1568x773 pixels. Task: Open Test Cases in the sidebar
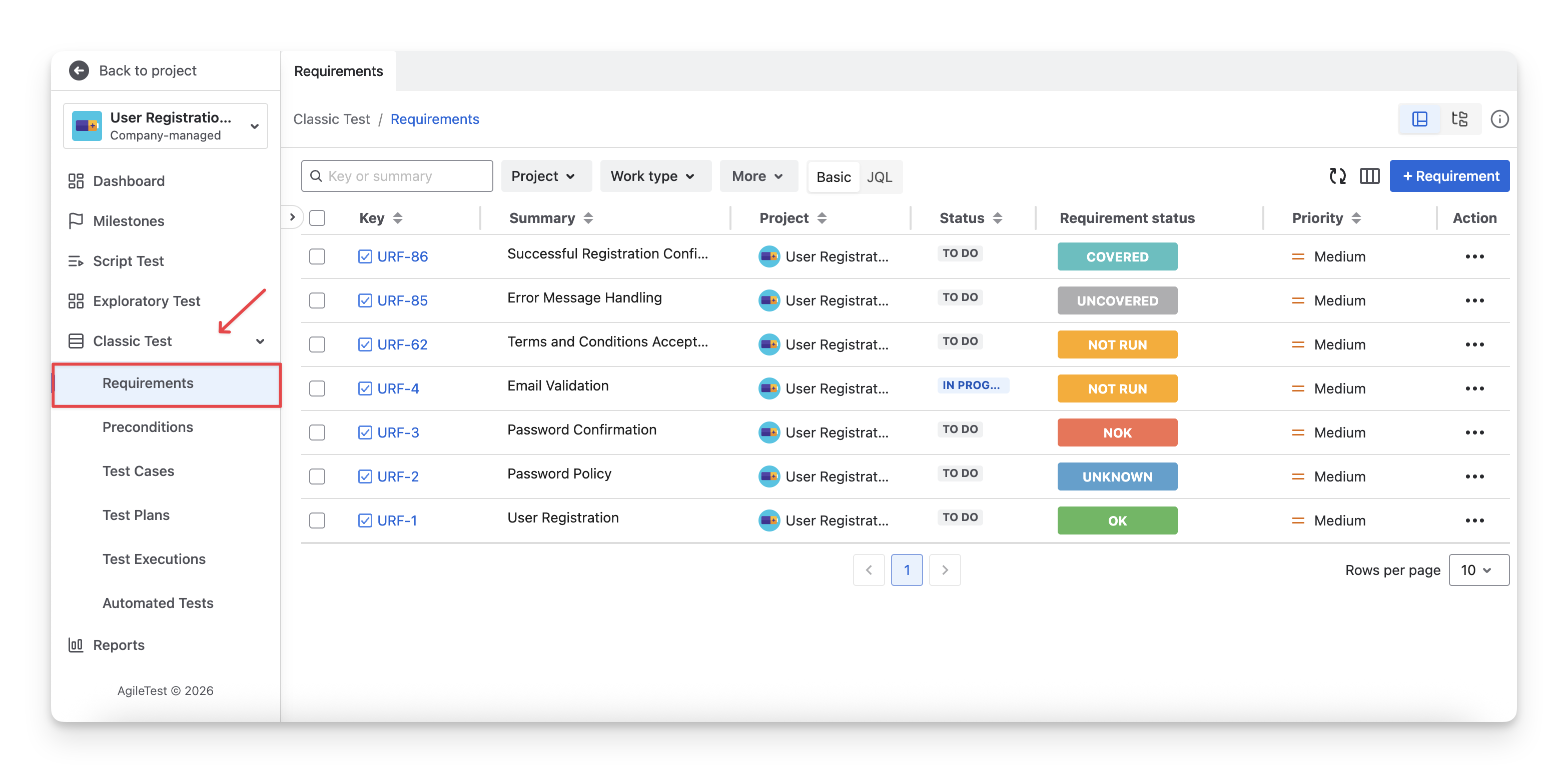point(138,470)
